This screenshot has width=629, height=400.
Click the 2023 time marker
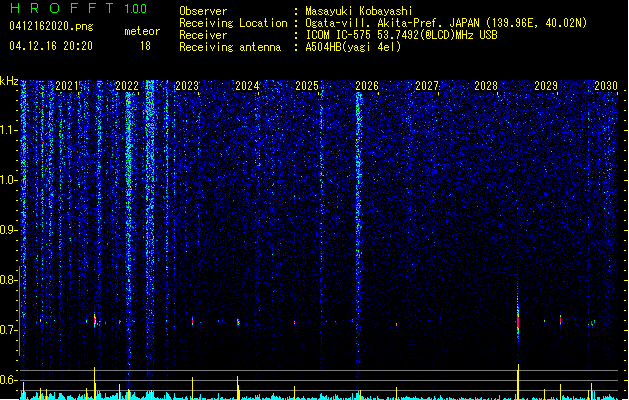tap(187, 86)
